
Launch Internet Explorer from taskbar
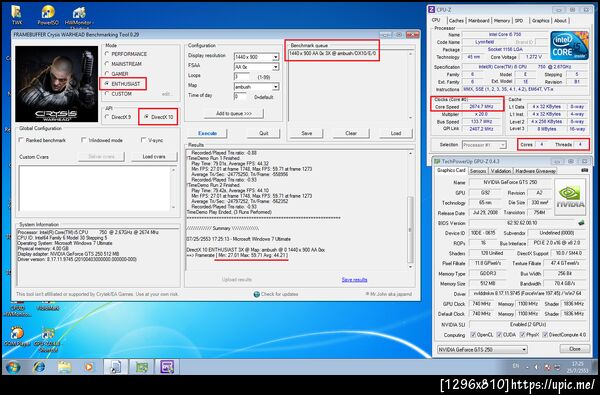(x=39, y=367)
